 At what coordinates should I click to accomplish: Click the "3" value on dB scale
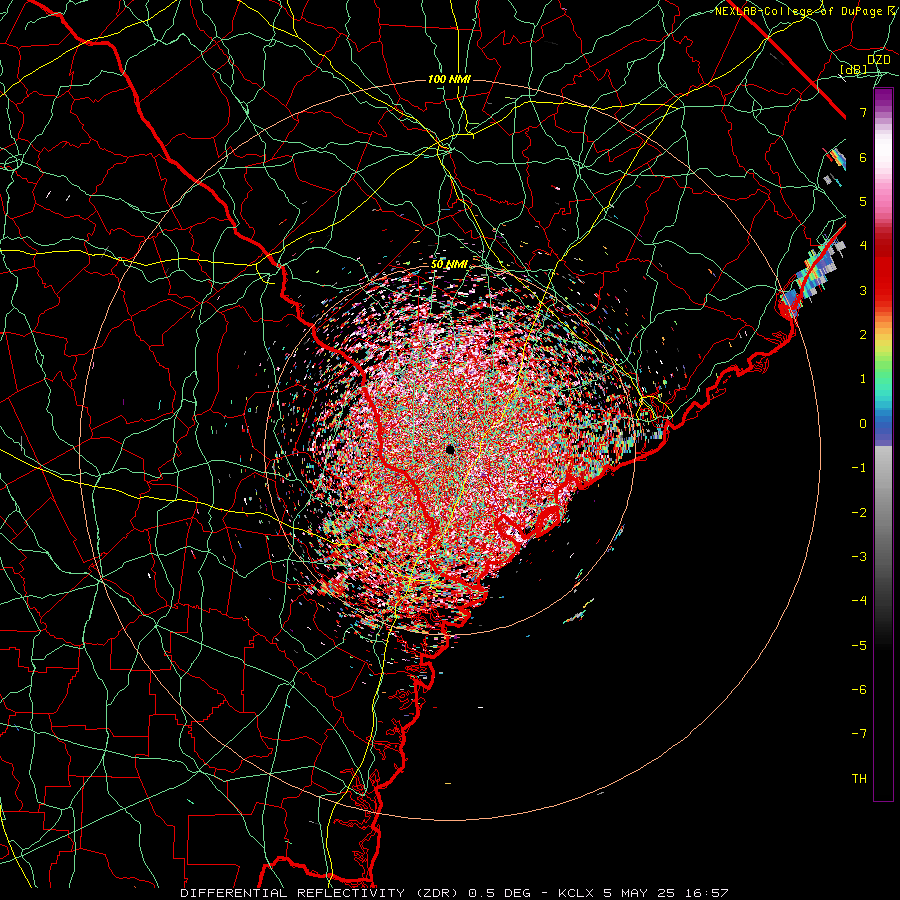[x=863, y=290]
